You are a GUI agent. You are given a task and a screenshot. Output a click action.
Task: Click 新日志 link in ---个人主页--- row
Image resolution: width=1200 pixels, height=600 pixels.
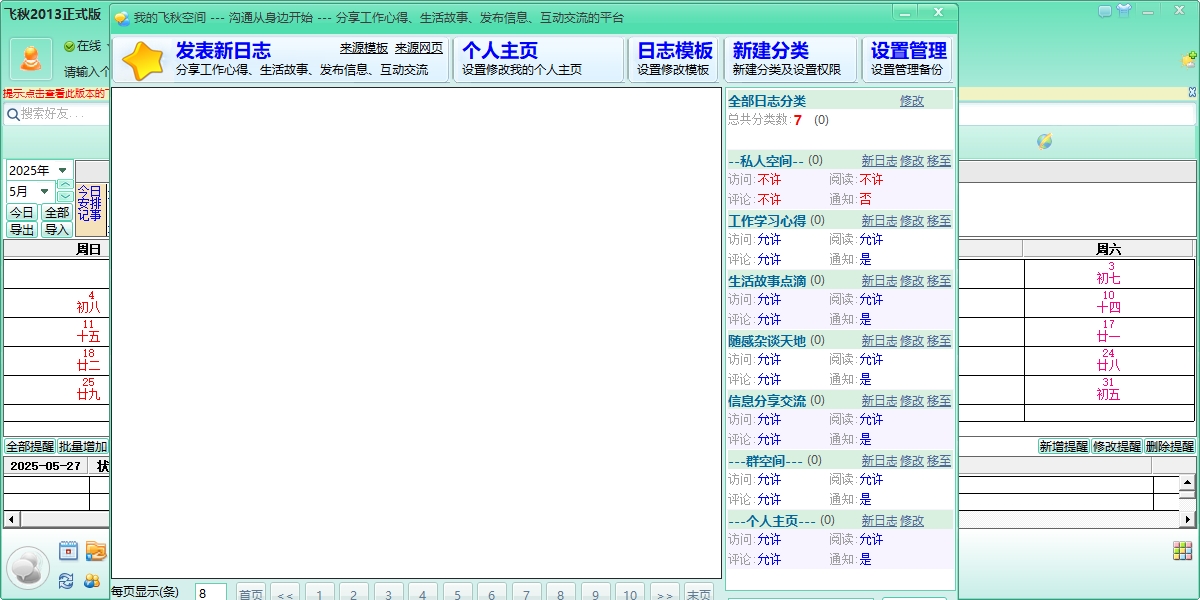[879, 520]
